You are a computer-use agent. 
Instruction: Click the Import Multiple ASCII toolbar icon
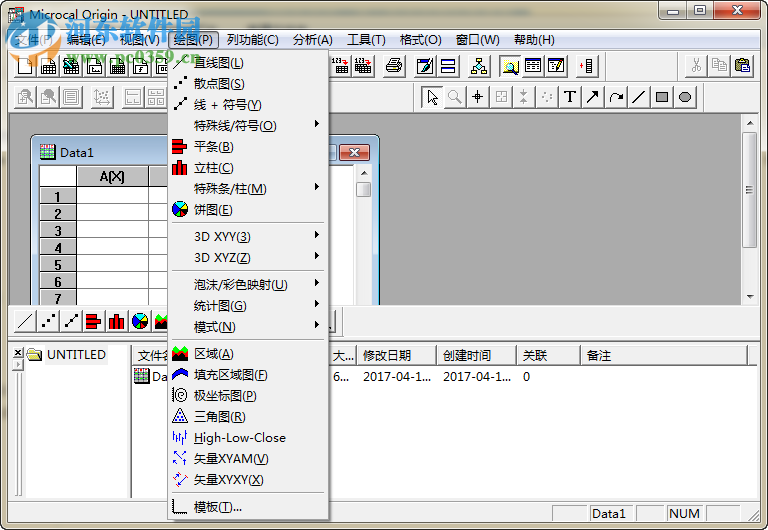(x=363, y=66)
